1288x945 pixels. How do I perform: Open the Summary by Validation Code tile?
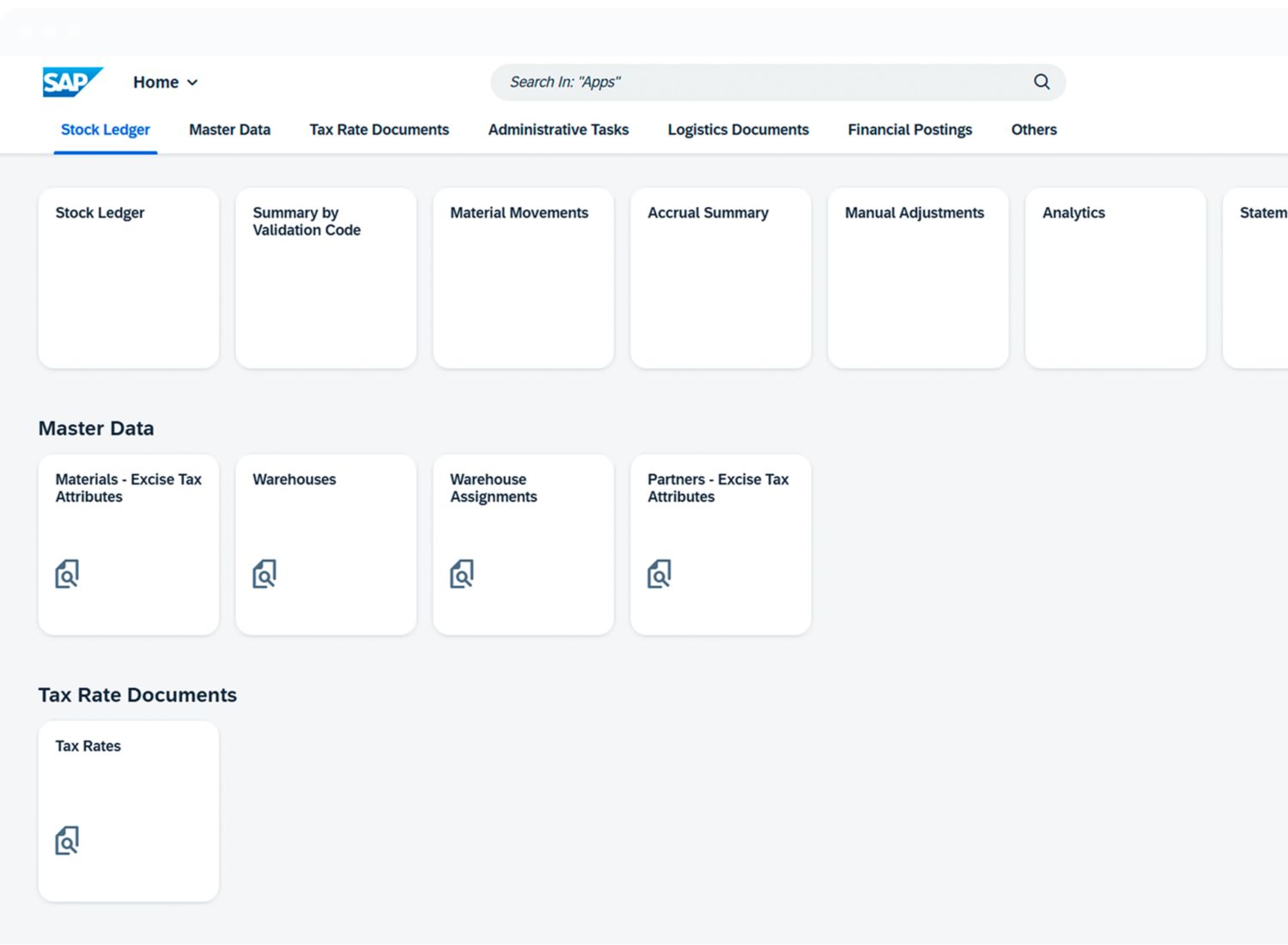(x=326, y=278)
